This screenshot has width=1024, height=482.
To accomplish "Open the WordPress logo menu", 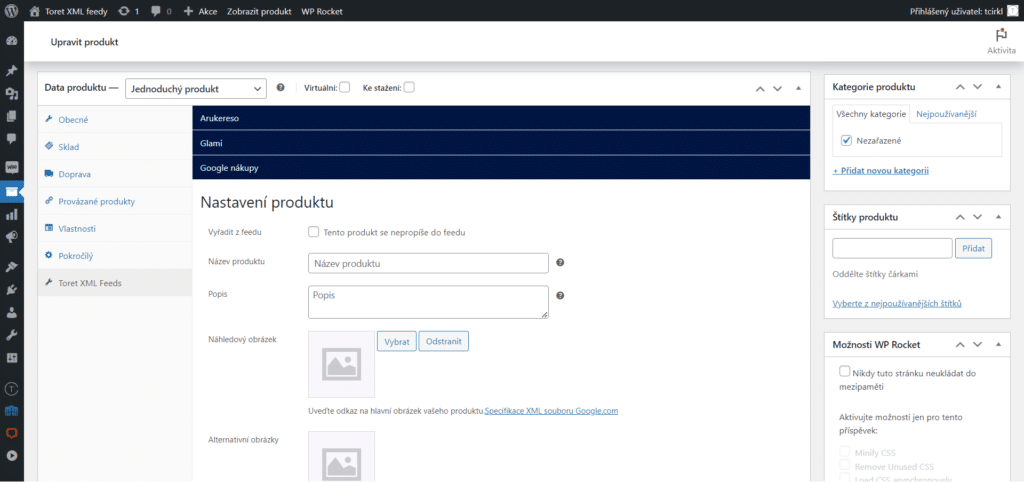I will 11,11.
